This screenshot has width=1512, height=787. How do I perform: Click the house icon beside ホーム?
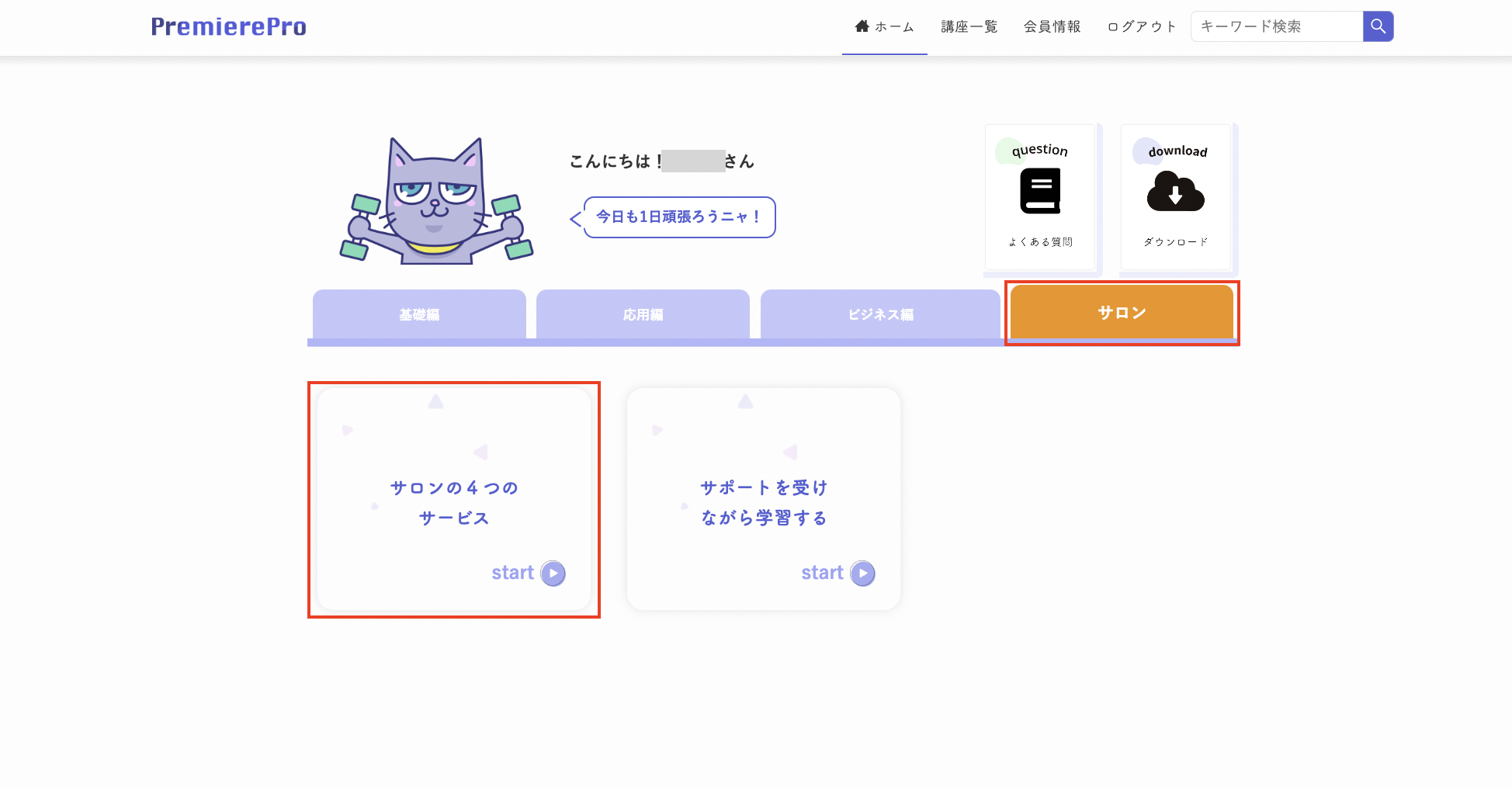point(862,26)
